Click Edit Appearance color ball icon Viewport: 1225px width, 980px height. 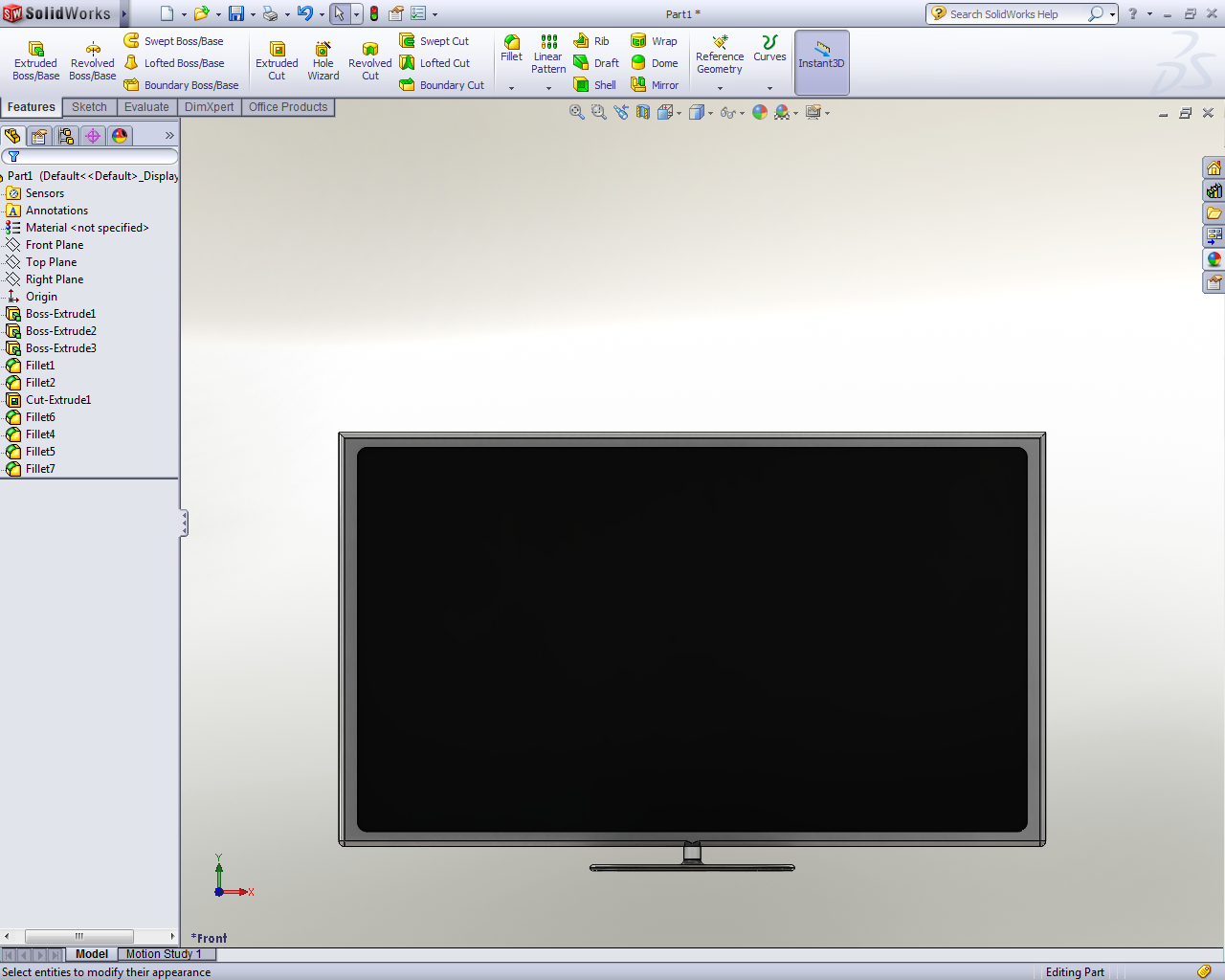coord(760,112)
